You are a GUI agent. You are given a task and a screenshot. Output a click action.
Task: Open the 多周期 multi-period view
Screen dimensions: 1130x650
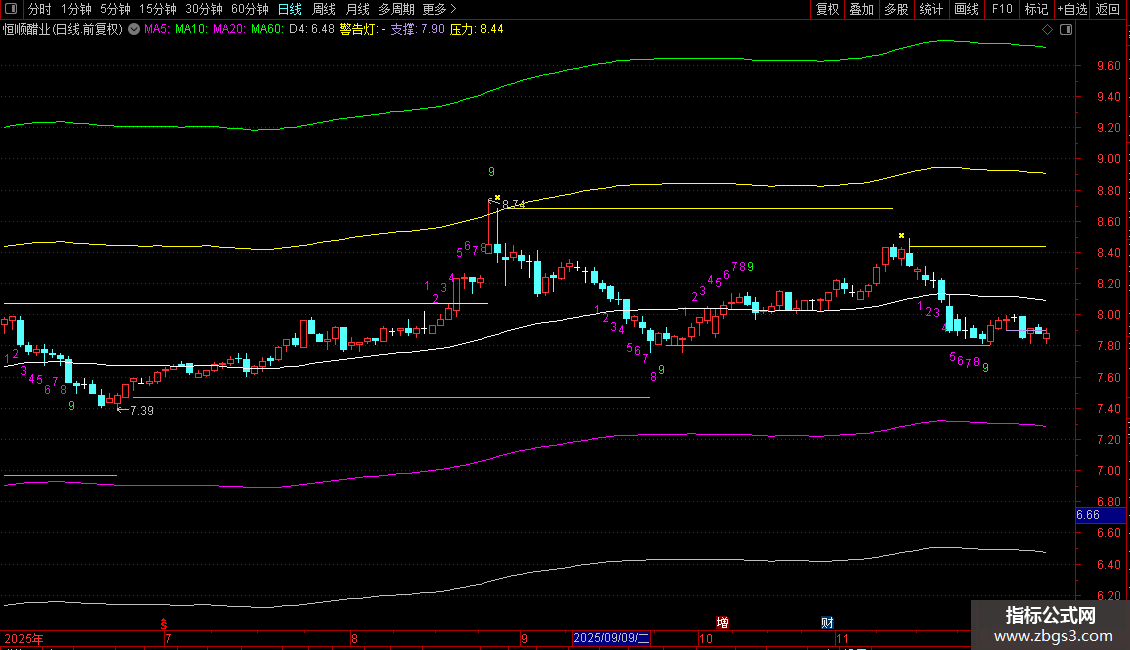tap(396, 9)
